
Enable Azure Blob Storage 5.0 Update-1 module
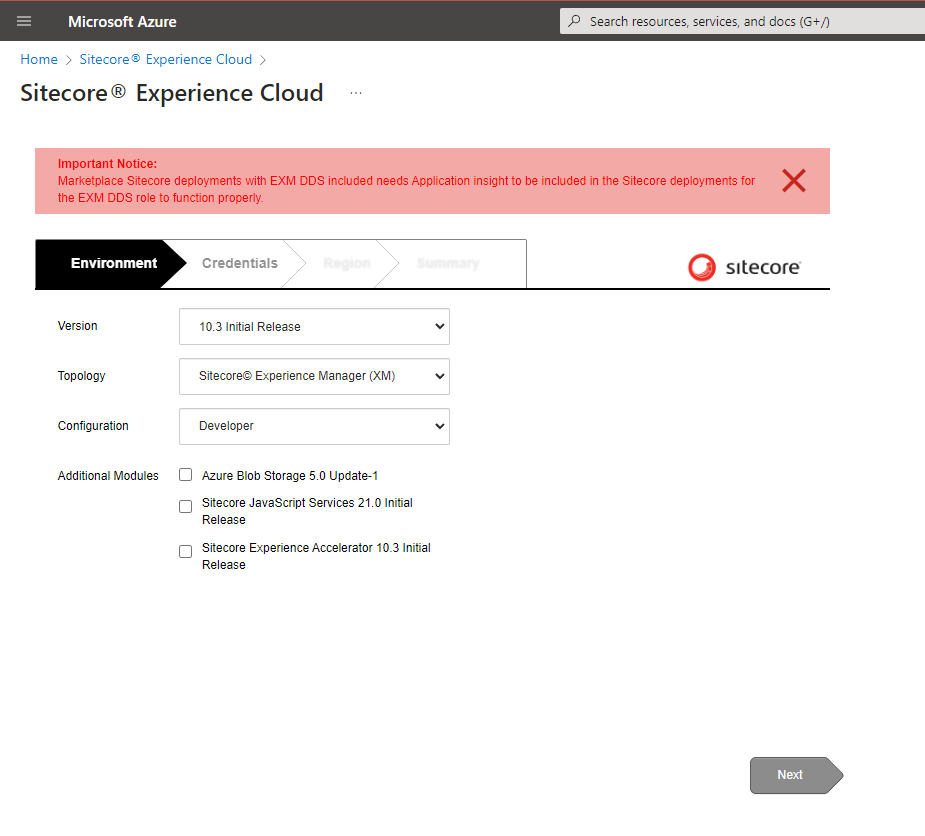point(186,475)
